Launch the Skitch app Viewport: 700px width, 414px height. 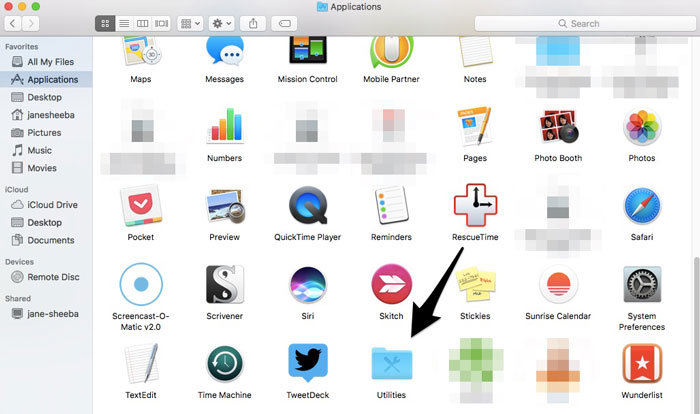[x=392, y=286]
